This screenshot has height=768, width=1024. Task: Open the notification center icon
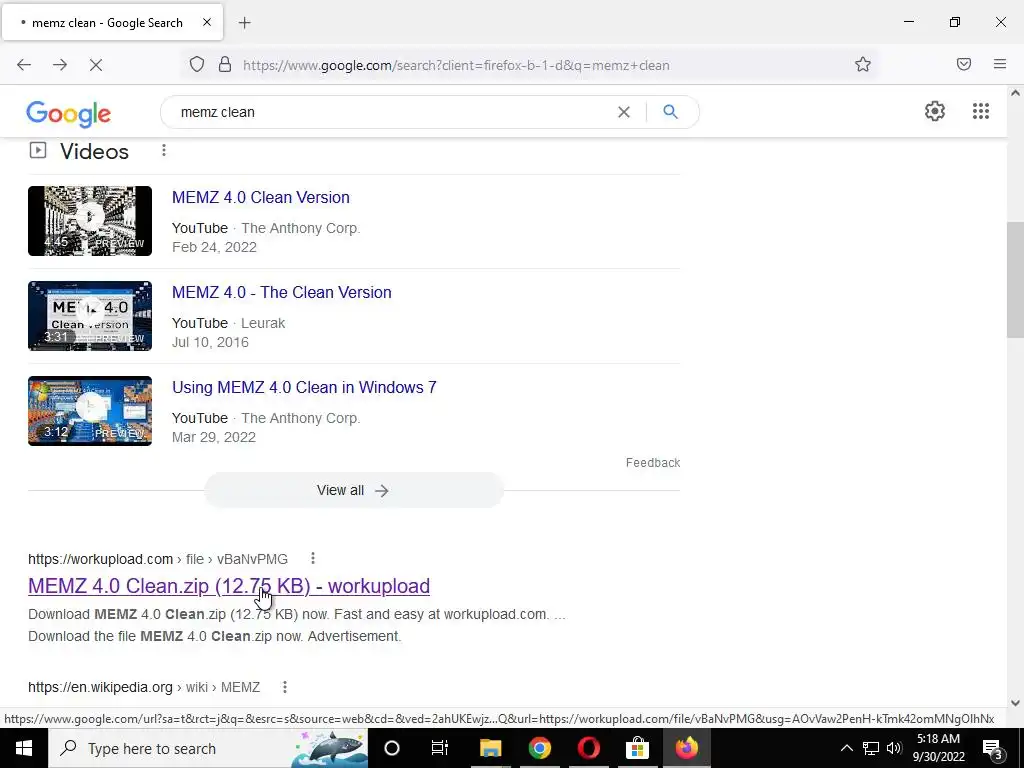click(991, 749)
